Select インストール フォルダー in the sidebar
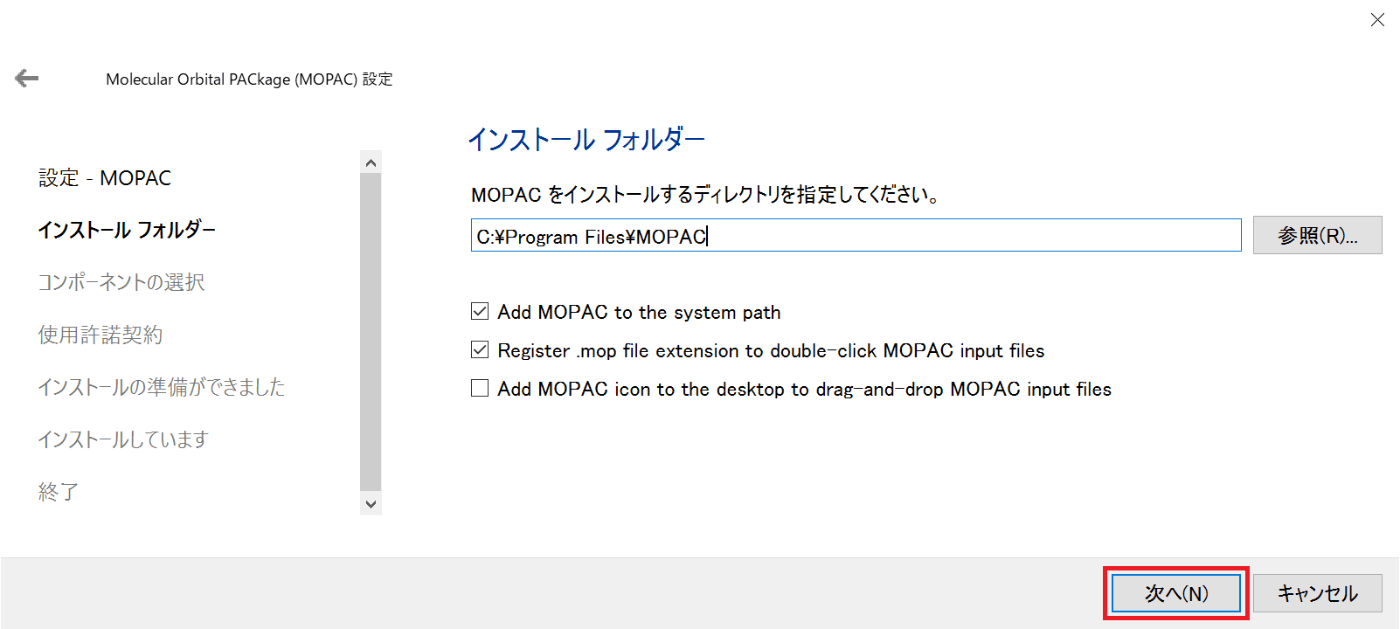The width and height of the screenshot is (1400, 629). 127,230
